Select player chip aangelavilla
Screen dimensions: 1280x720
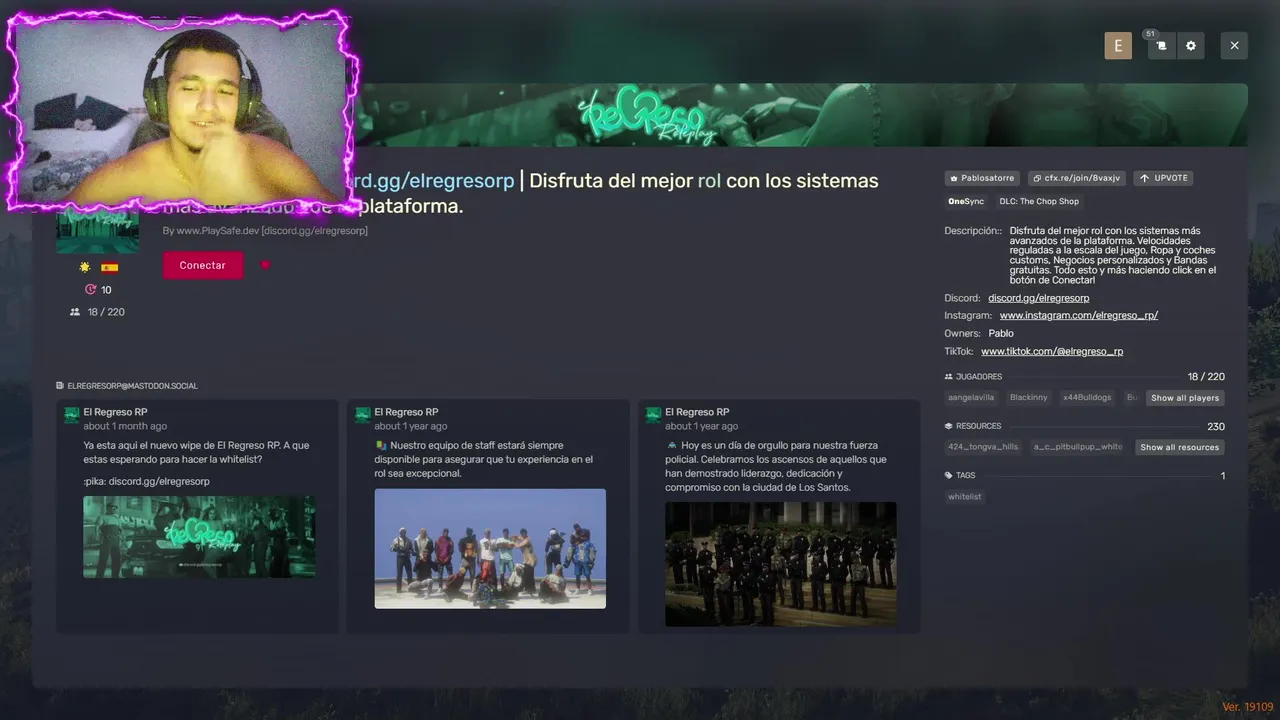pyautogui.click(x=971, y=398)
